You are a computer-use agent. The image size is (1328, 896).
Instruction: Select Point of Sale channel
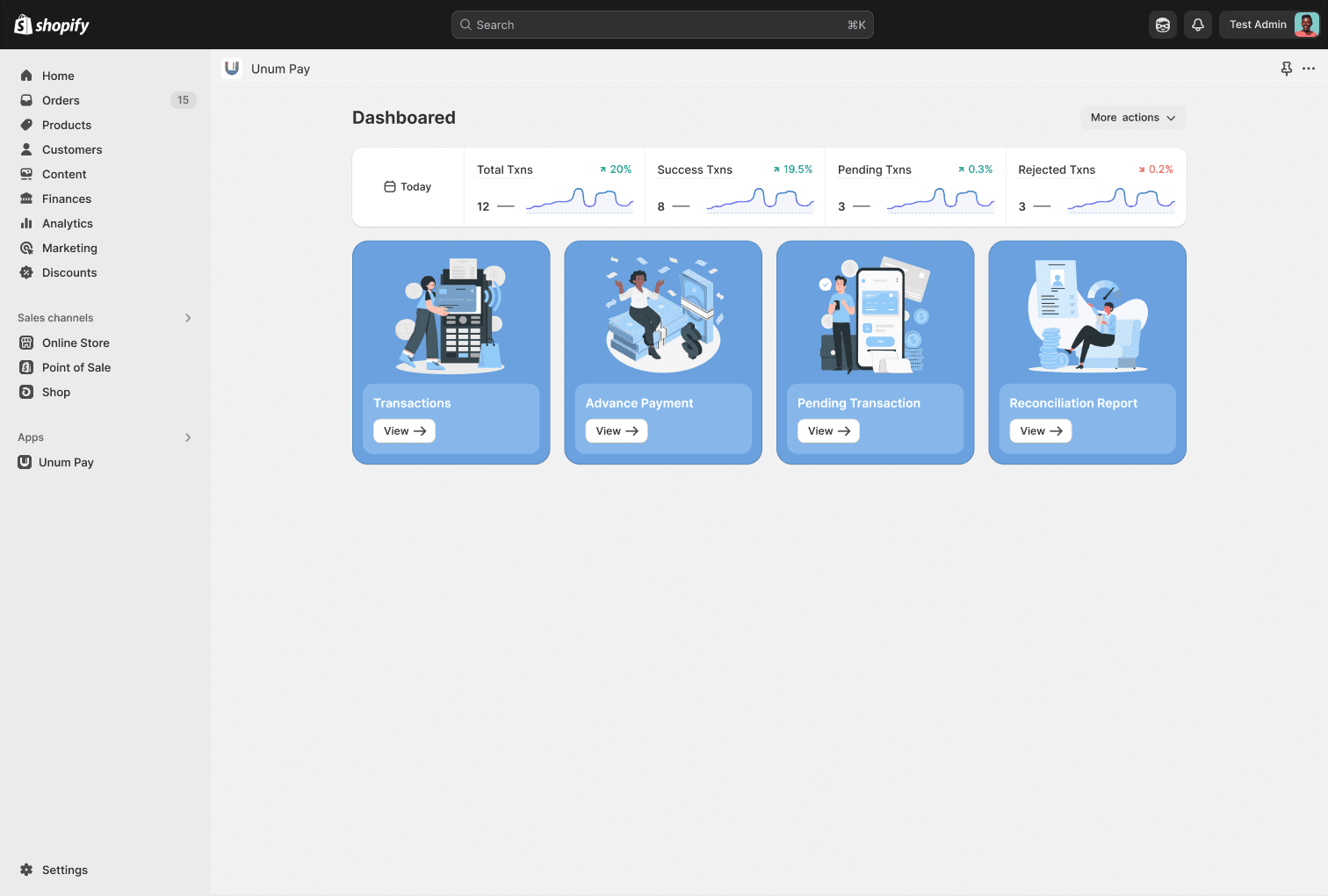pyautogui.click(x=76, y=367)
